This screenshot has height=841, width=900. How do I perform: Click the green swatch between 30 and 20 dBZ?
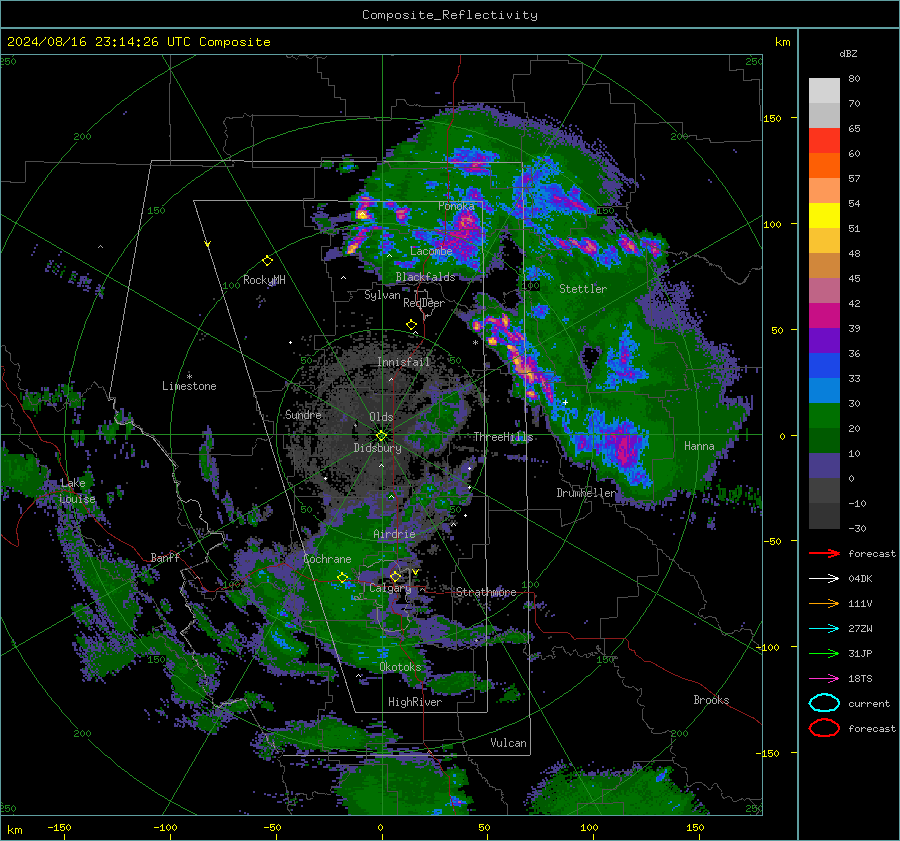(x=824, y=416)
